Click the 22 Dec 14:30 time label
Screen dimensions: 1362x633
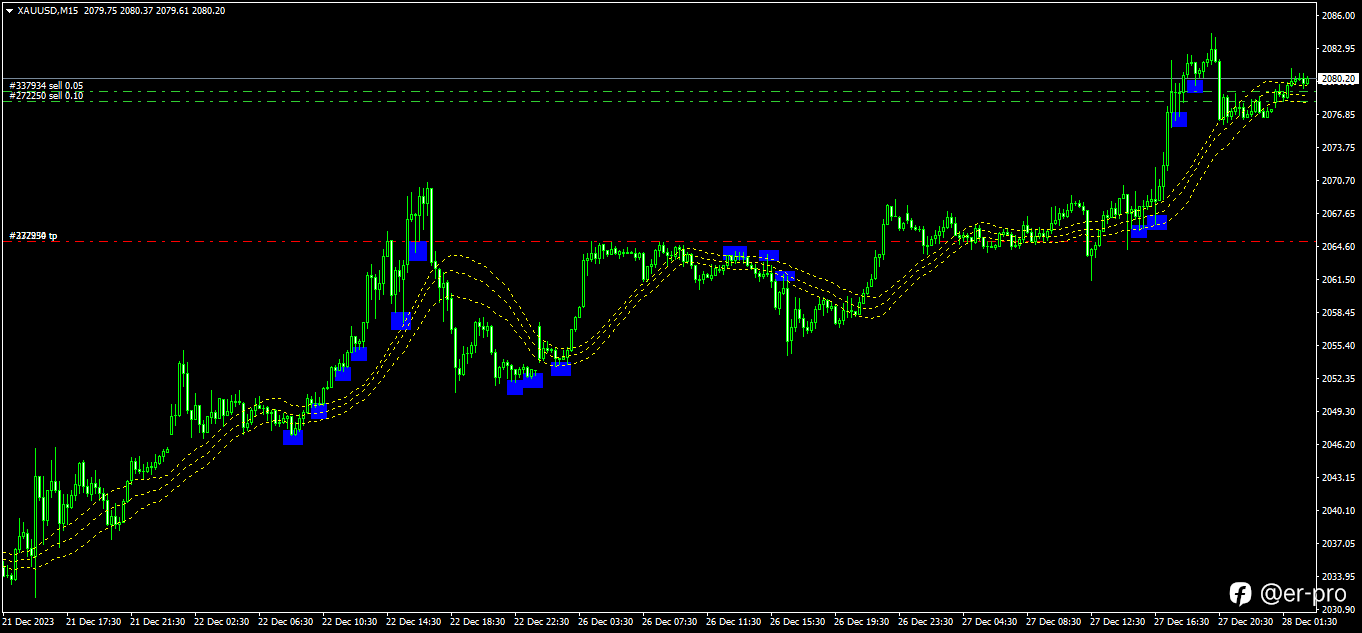414,622
